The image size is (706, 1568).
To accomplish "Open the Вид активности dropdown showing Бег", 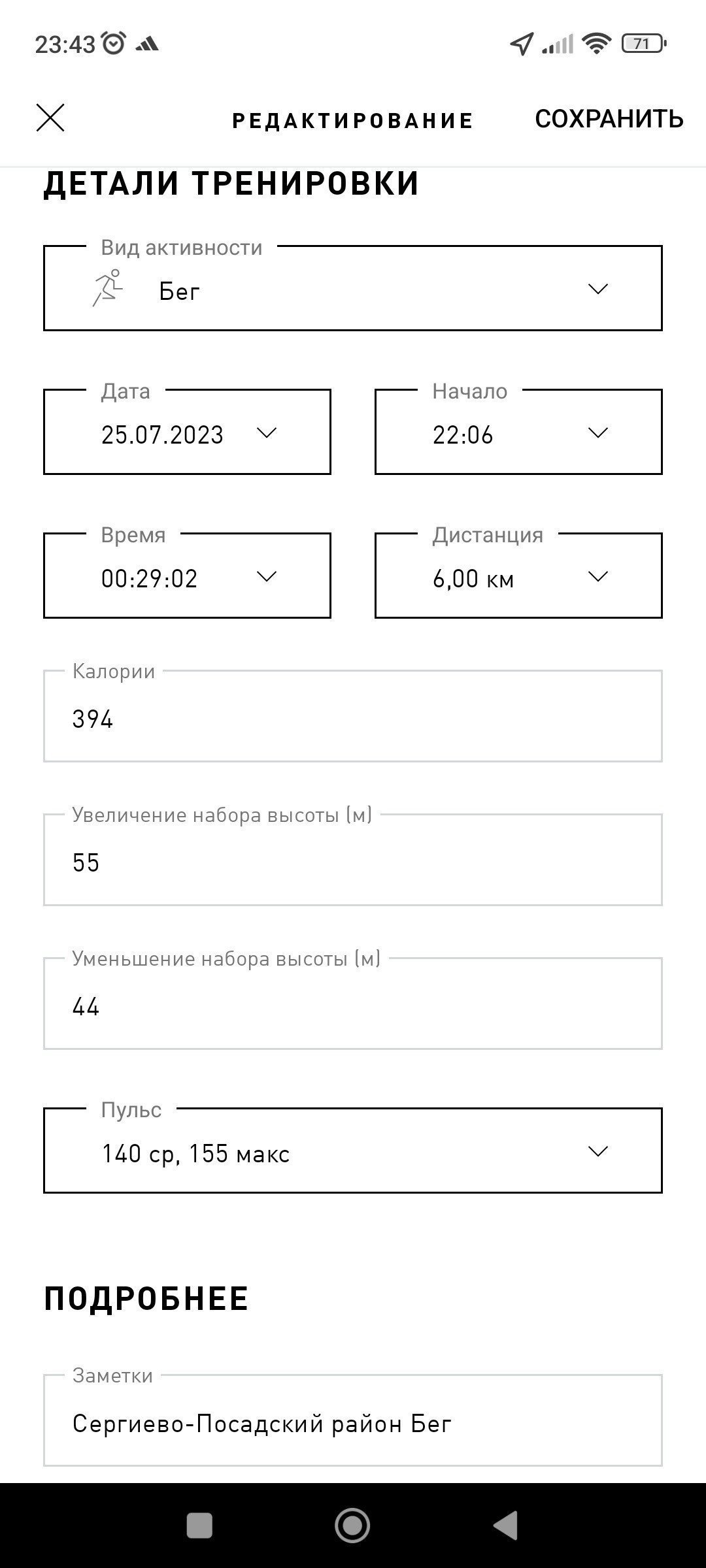I will (x=353, y=288).
